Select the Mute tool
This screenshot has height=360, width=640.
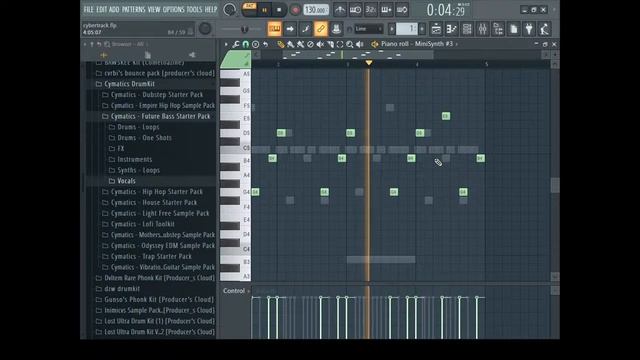pyautogui.click(x=320, y=44)
